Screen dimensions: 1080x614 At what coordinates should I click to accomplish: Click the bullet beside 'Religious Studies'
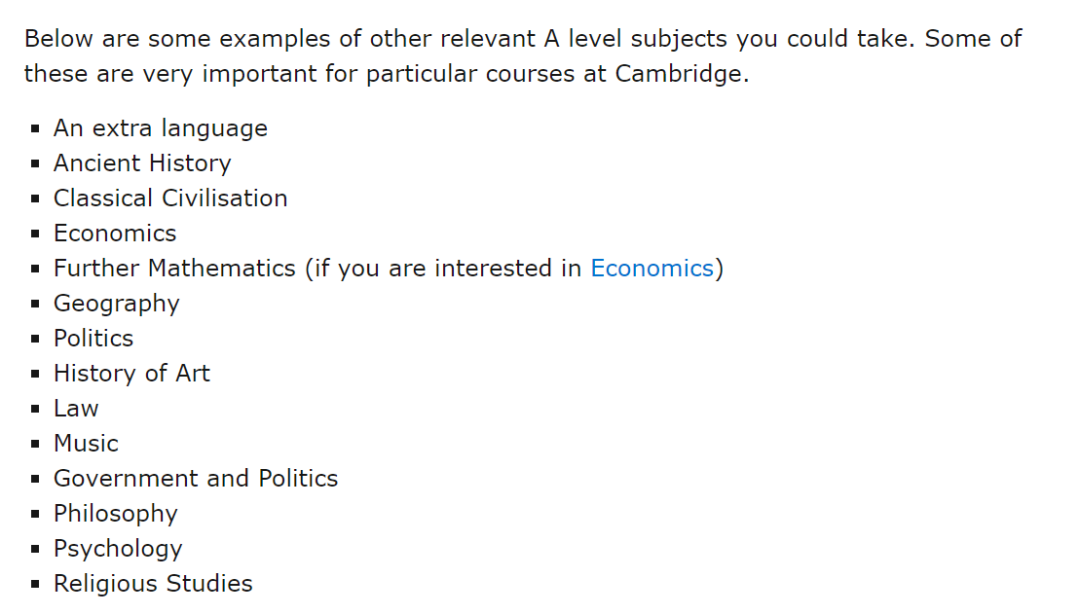[35, 584]
